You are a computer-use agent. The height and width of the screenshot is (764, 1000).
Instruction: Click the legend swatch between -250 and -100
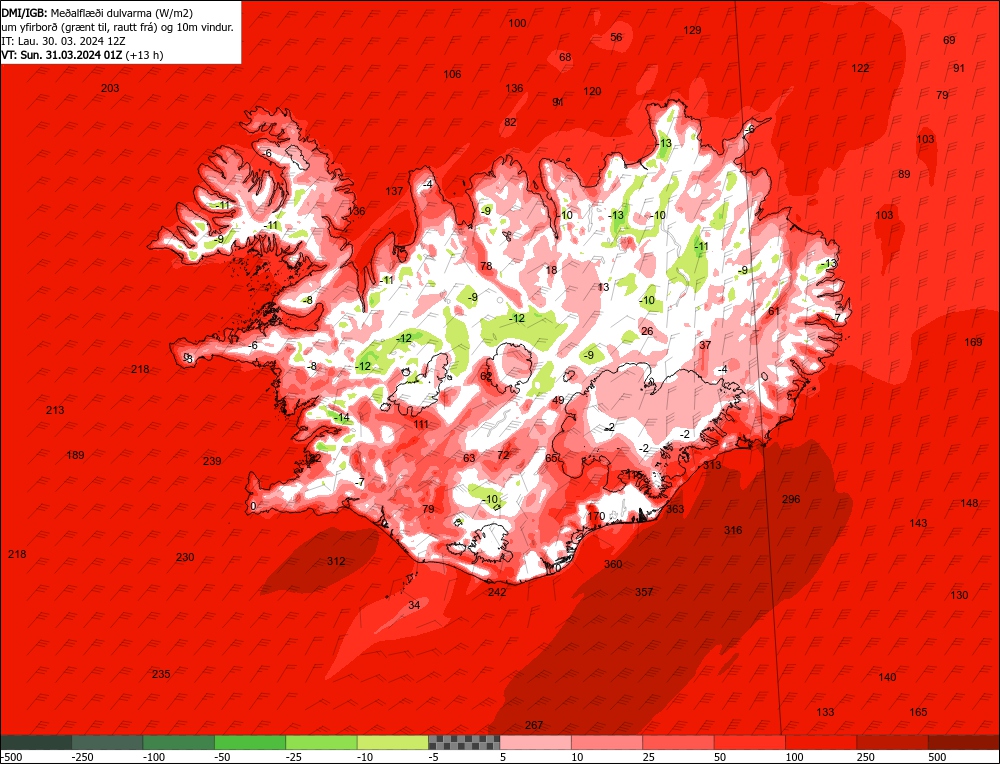tap(107, 742)
